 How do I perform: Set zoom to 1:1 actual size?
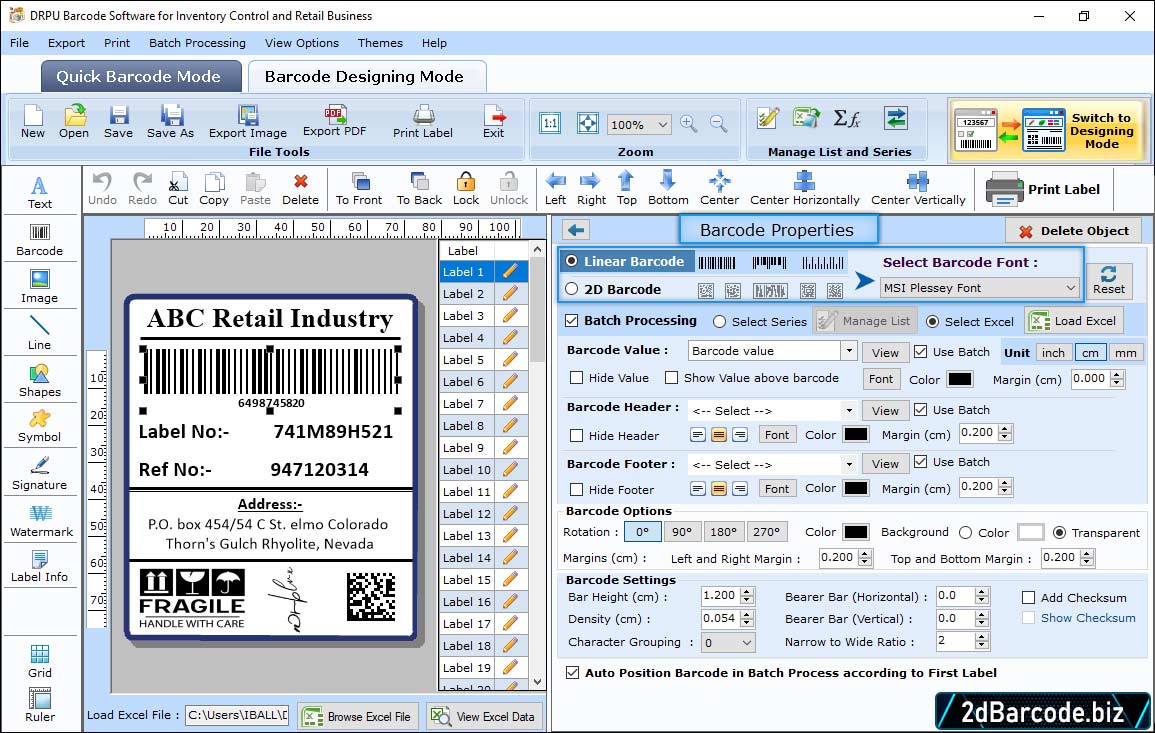click(550, 123)
